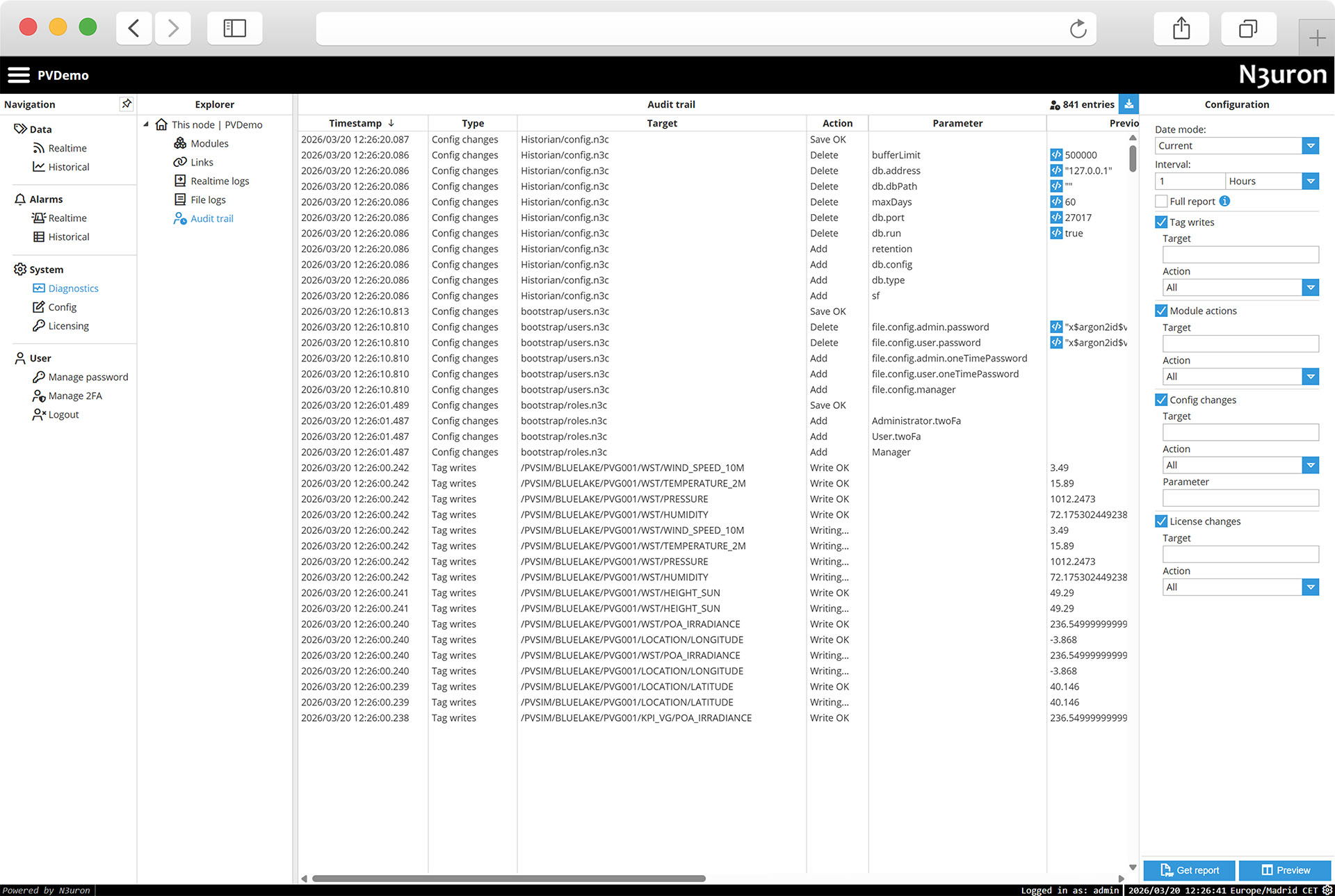Open the Date mode dropdown
The height and width of the screenshot is (896, 1335).
pos(1310,146)
